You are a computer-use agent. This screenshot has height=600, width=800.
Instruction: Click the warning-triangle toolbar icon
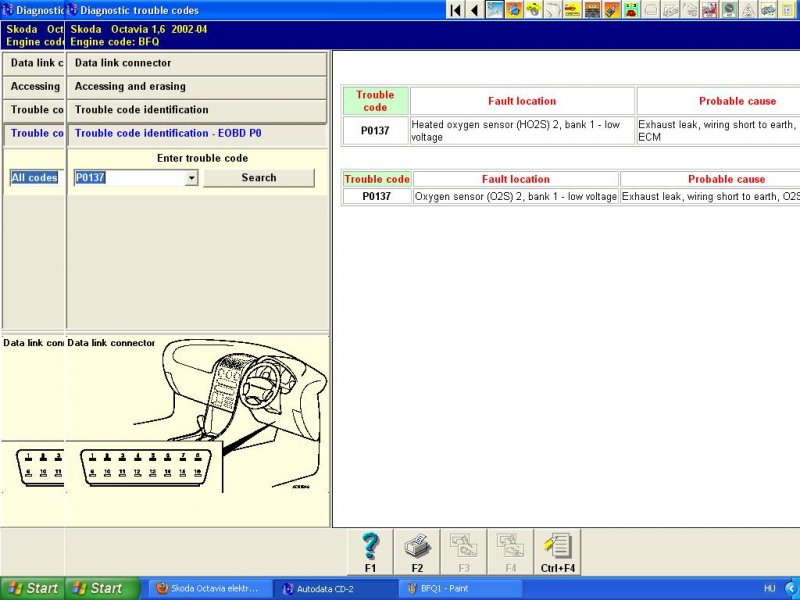click(748, 10)
